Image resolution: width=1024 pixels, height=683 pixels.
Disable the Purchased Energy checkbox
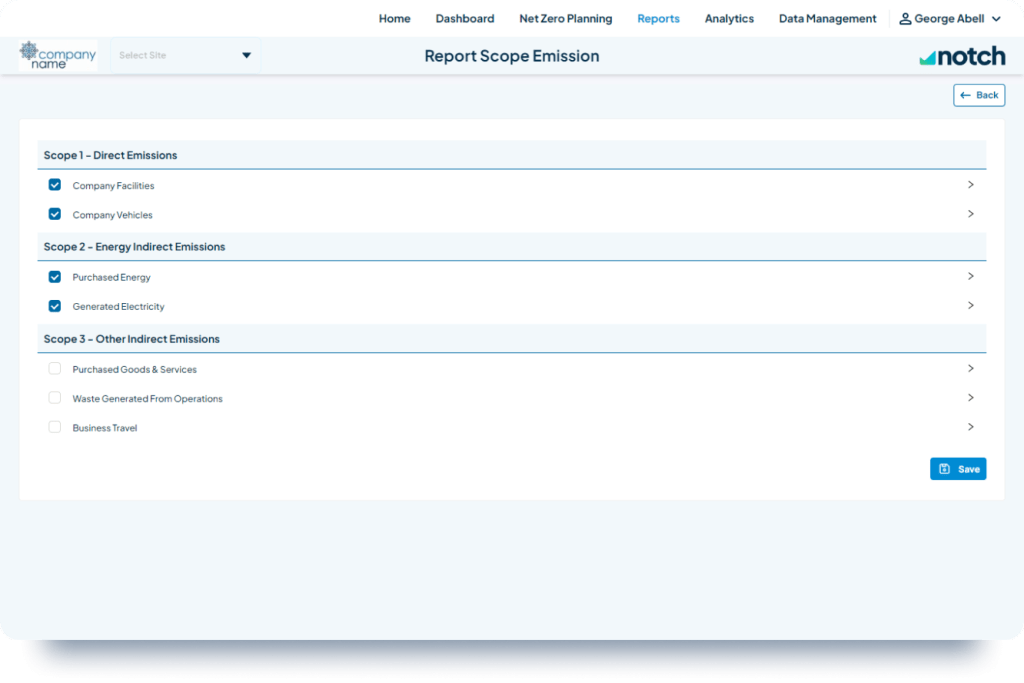55,277
